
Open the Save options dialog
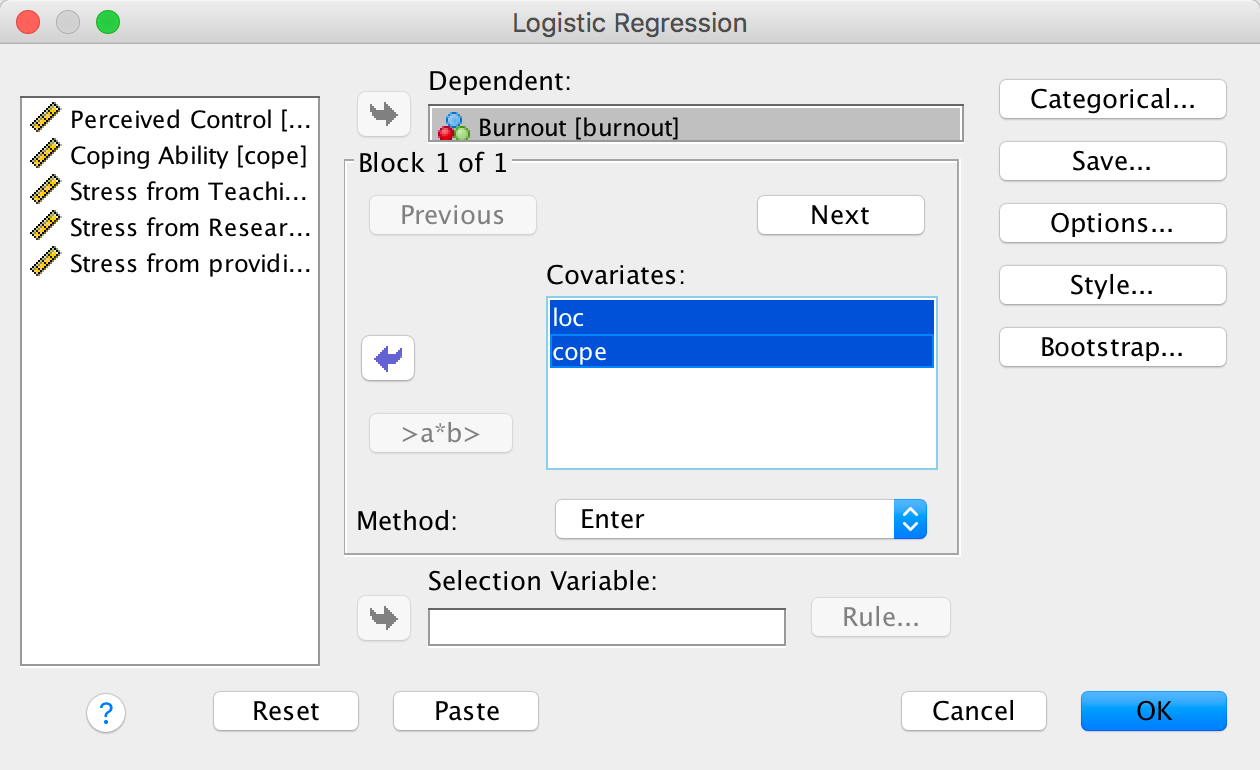1112,162
